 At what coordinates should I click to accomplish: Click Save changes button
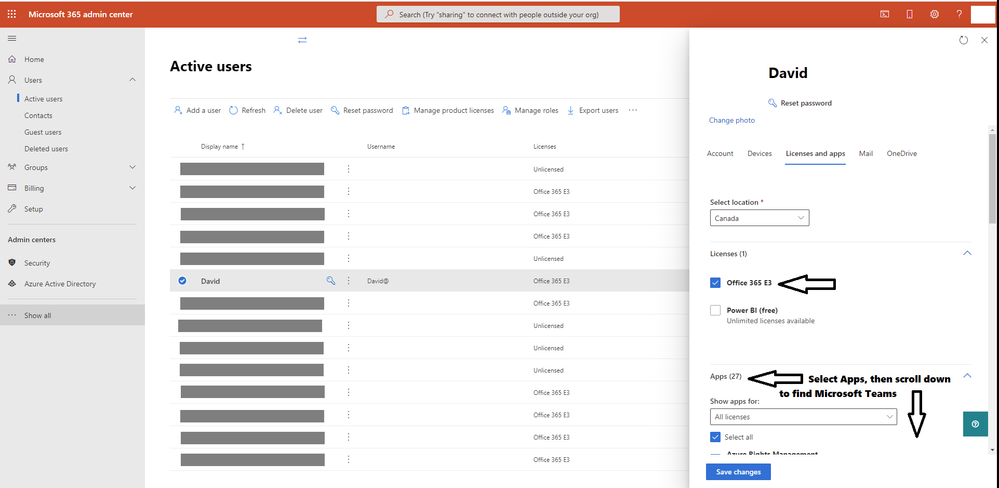pyautogui.click(x=738, y=472)
